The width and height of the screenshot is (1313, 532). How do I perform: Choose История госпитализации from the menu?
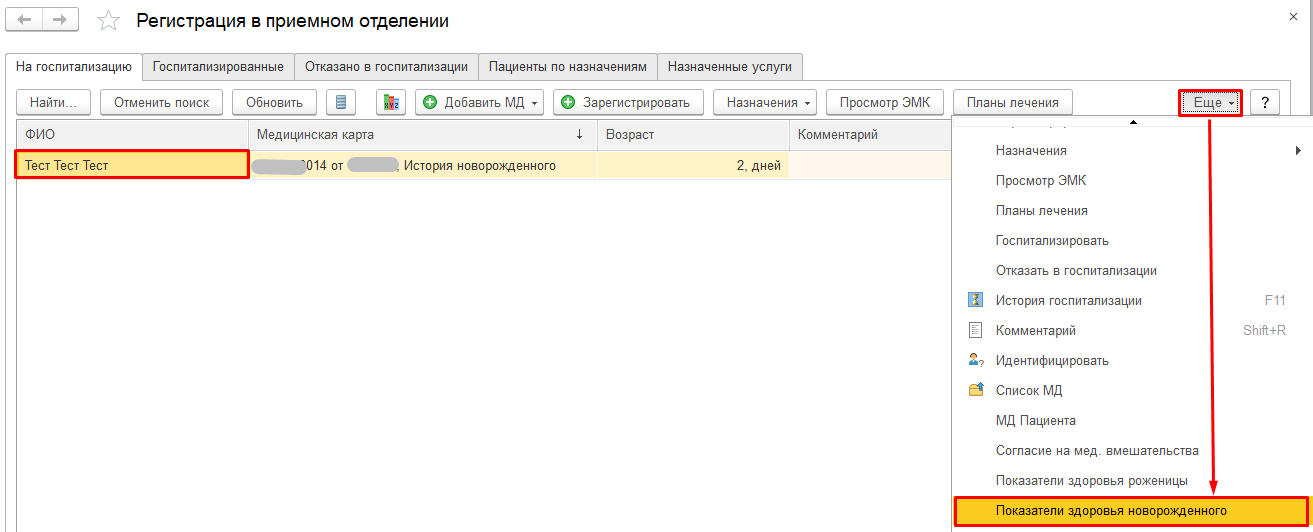[1068, 300]
